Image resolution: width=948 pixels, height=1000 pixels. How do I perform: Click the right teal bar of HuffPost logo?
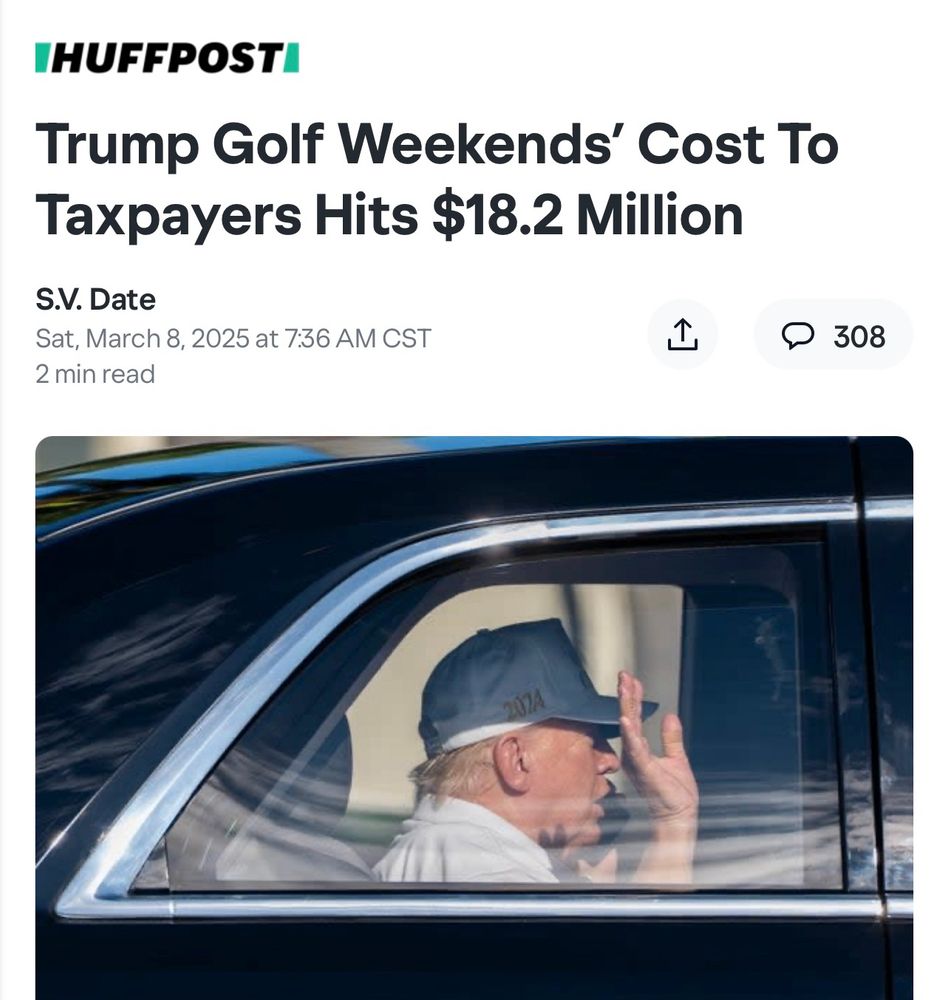click(x=292, y=58)
